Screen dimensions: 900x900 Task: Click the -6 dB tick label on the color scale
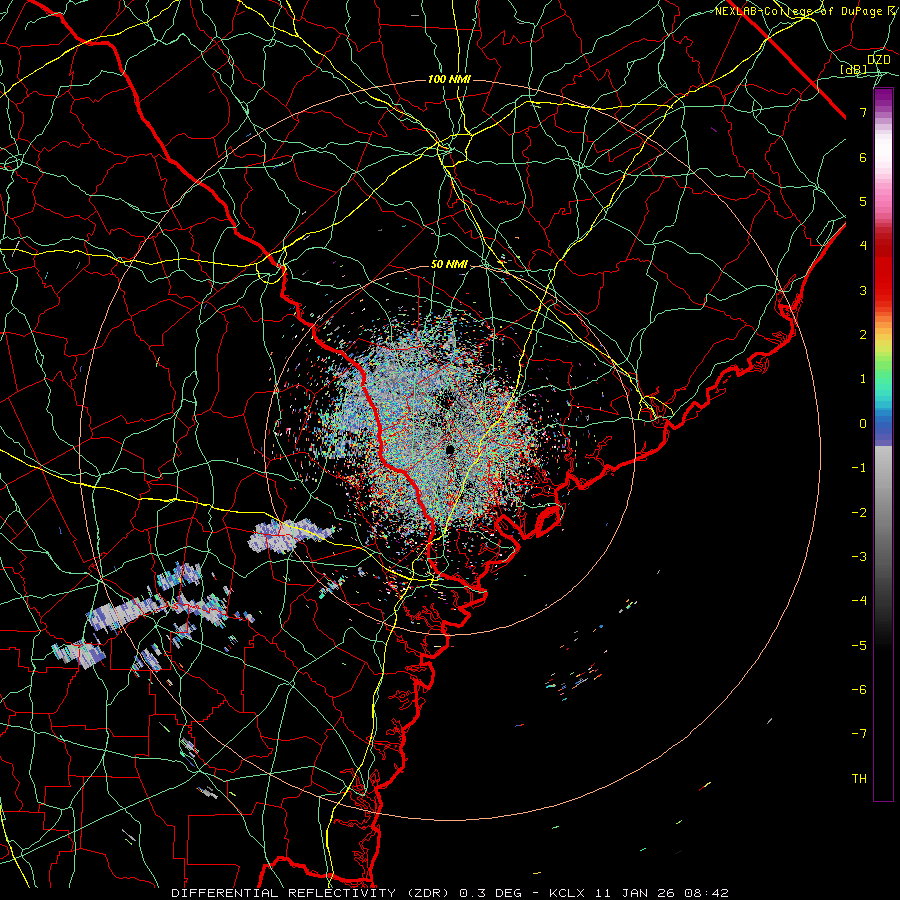point(859,690)
